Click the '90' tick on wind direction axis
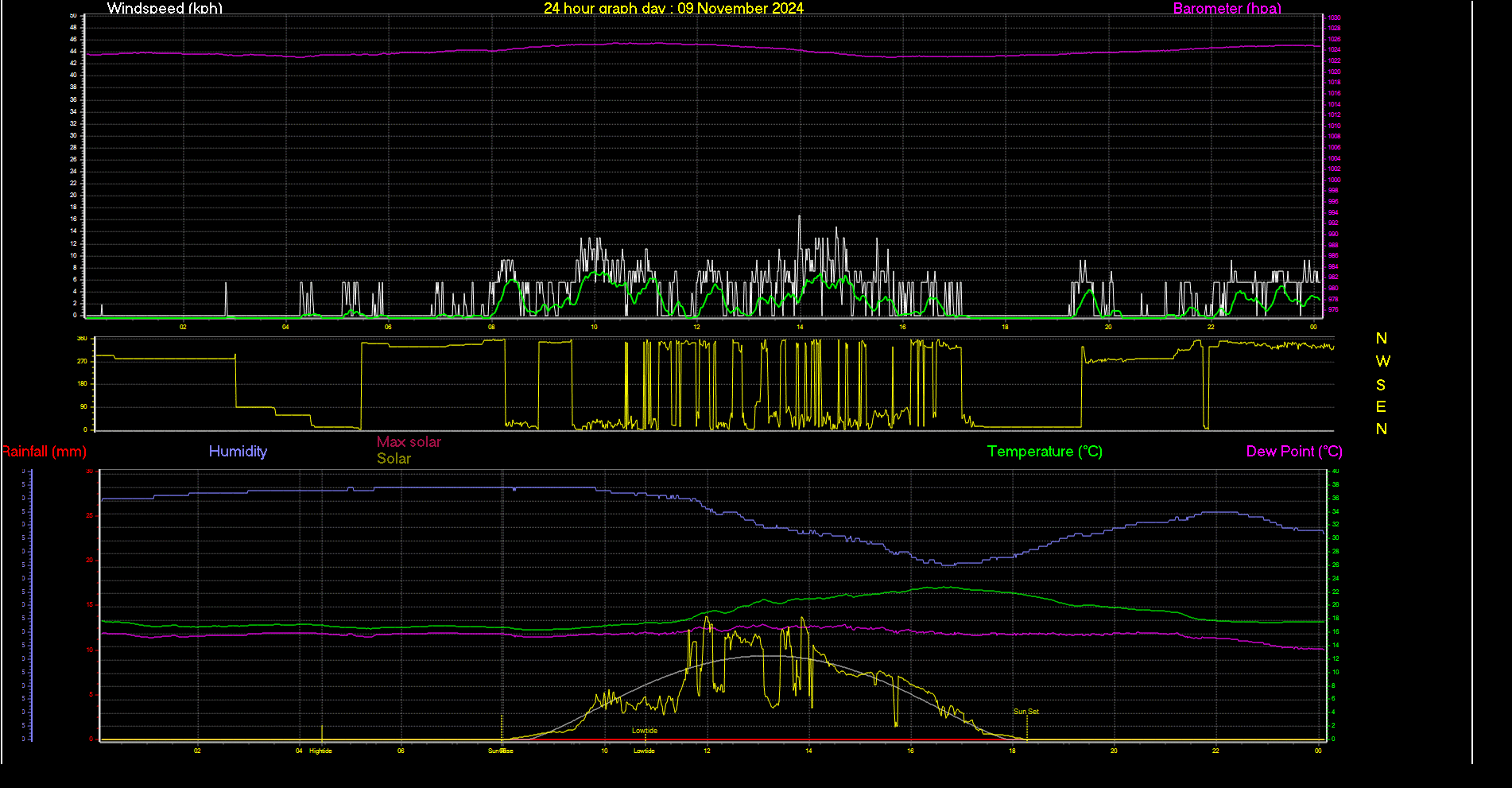Viewport: 1512px width, 788px height. (83, 407)
